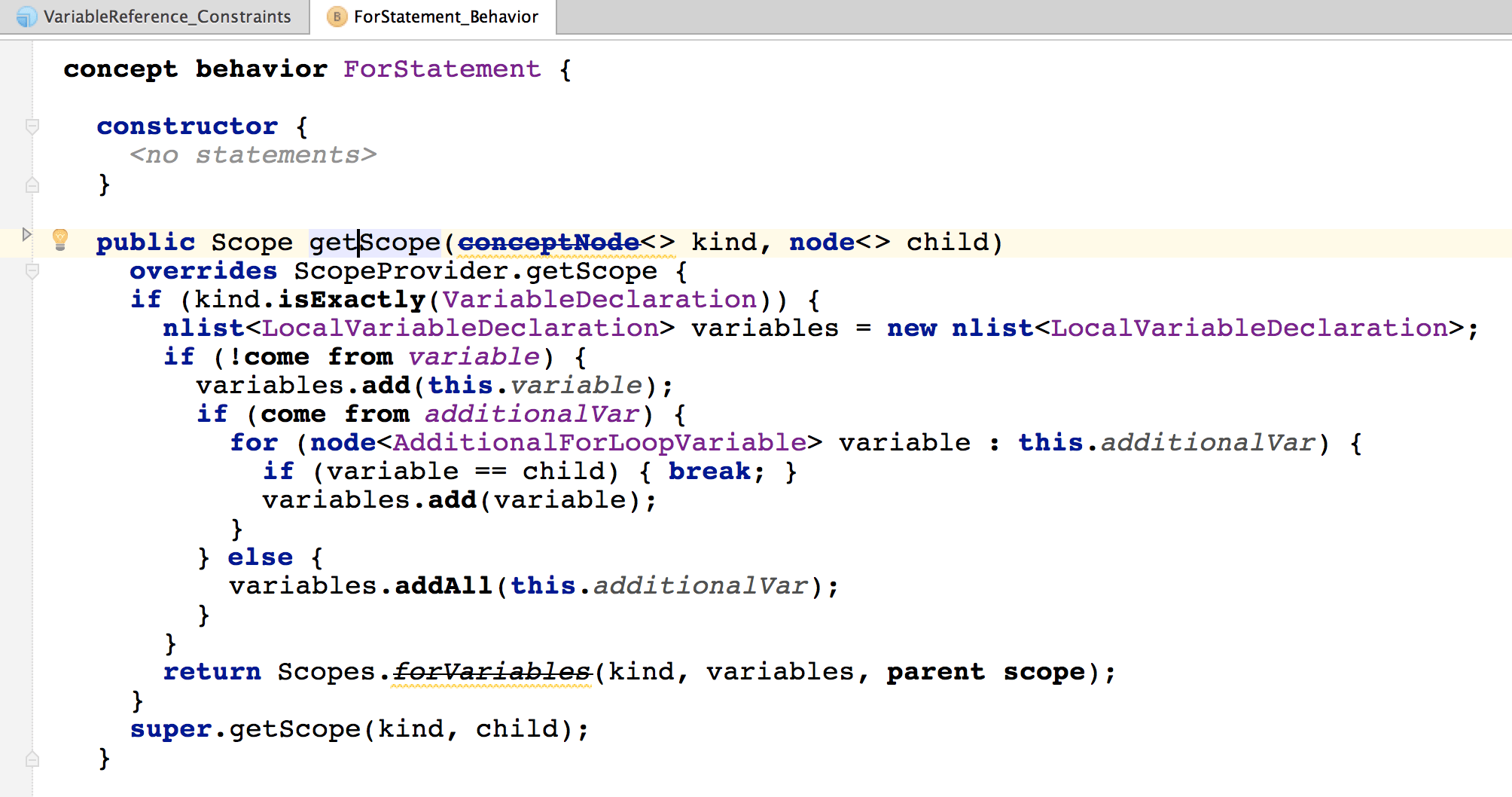Select the '<no statements>' placeholder

(253, 155)
